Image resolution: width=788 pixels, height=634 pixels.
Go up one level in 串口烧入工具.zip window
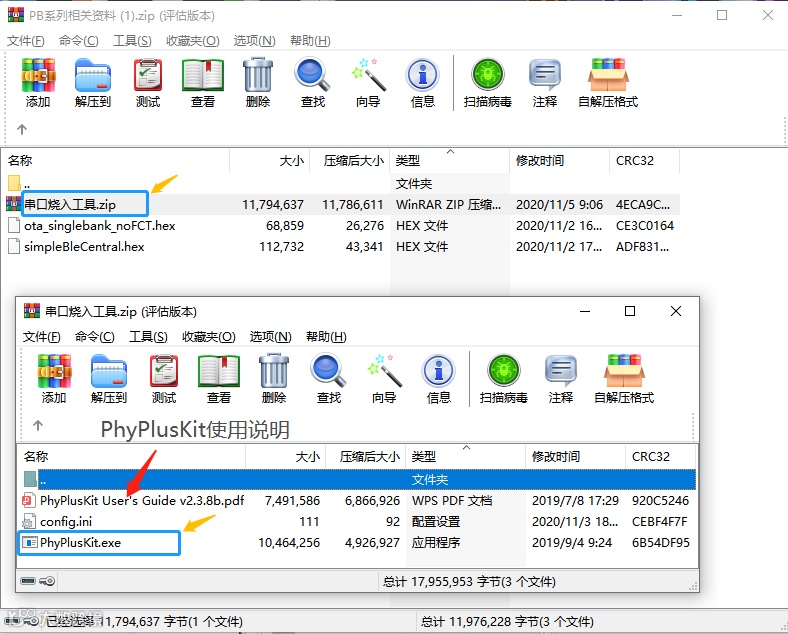point(38,426)
